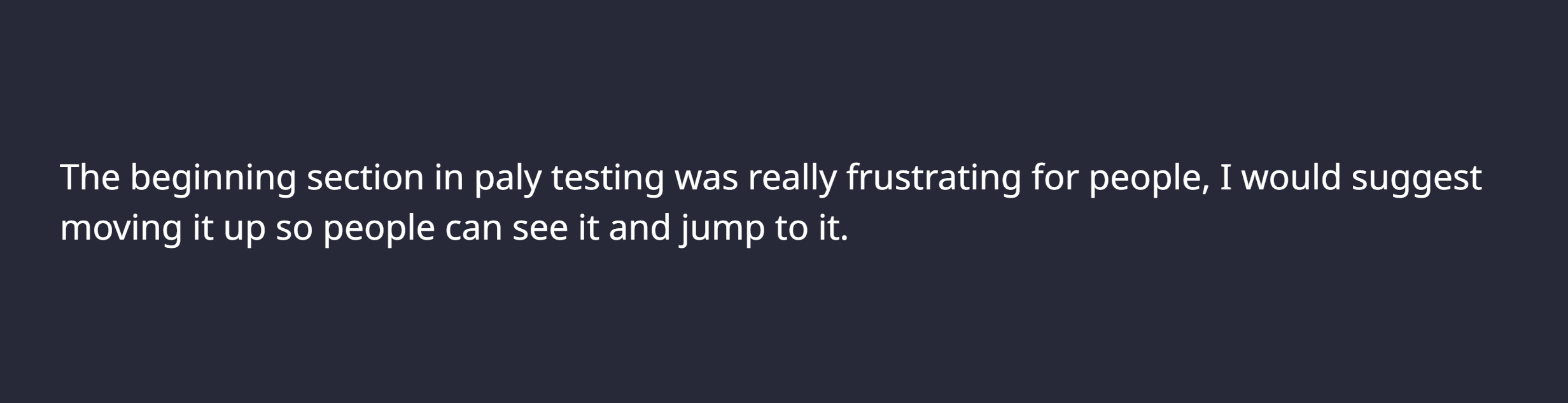Viewport: 1568px width, 403px height.
Task: Click the word "suggest" ending line one
Action: coord(1417,179)
